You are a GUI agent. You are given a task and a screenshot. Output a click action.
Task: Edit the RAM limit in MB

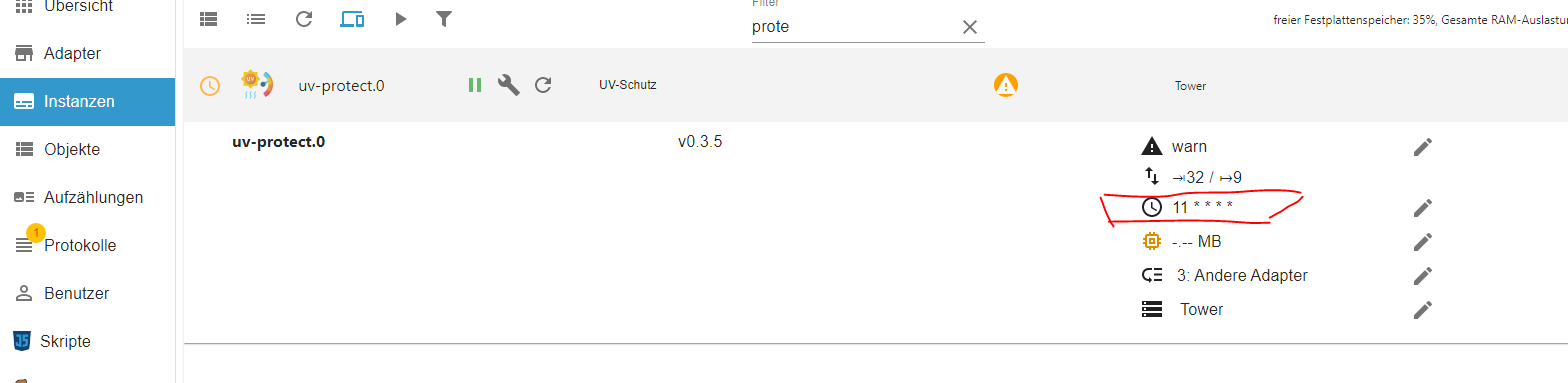[1423, 242]
